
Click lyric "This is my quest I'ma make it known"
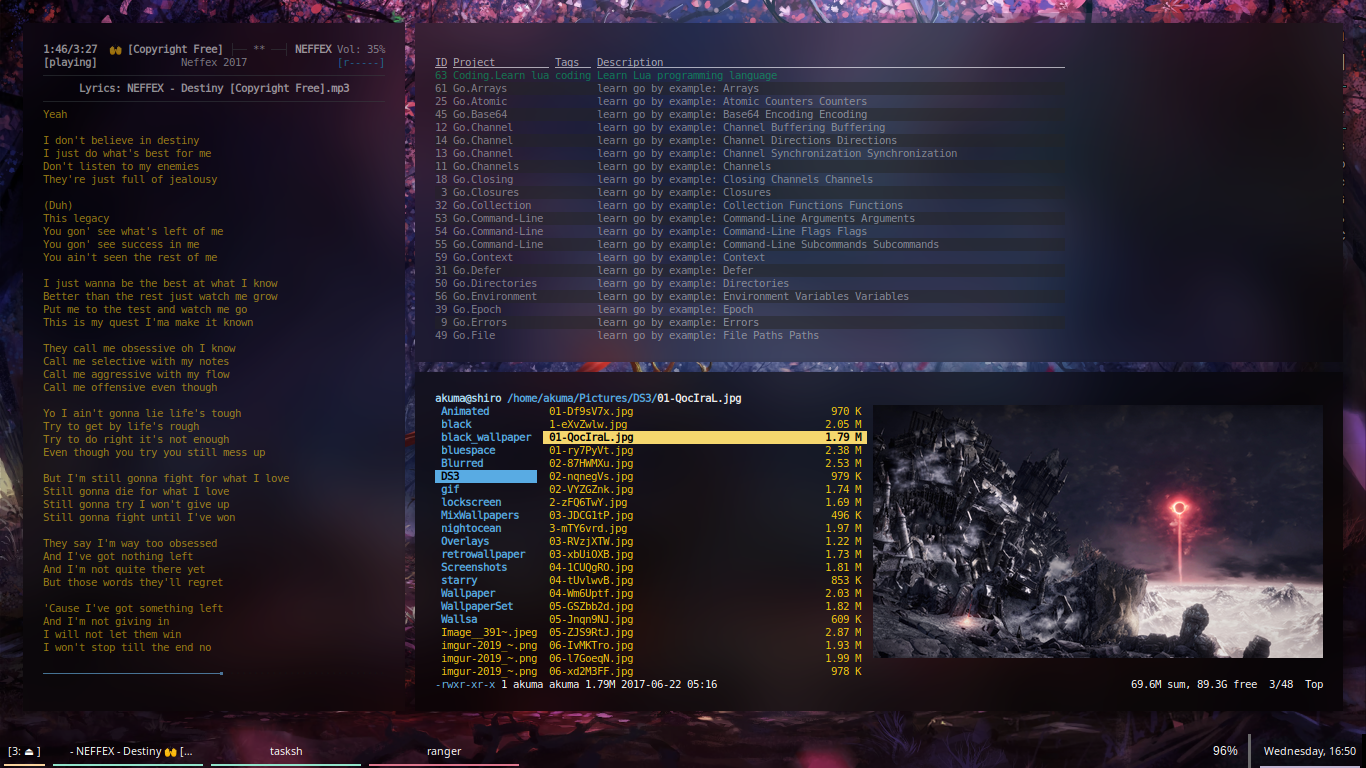(x=148, y=322)
